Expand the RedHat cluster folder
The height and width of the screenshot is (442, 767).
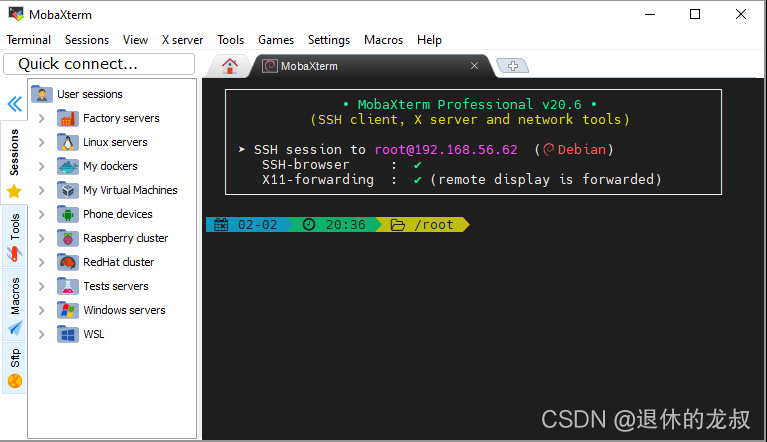[x=42, y=262]
